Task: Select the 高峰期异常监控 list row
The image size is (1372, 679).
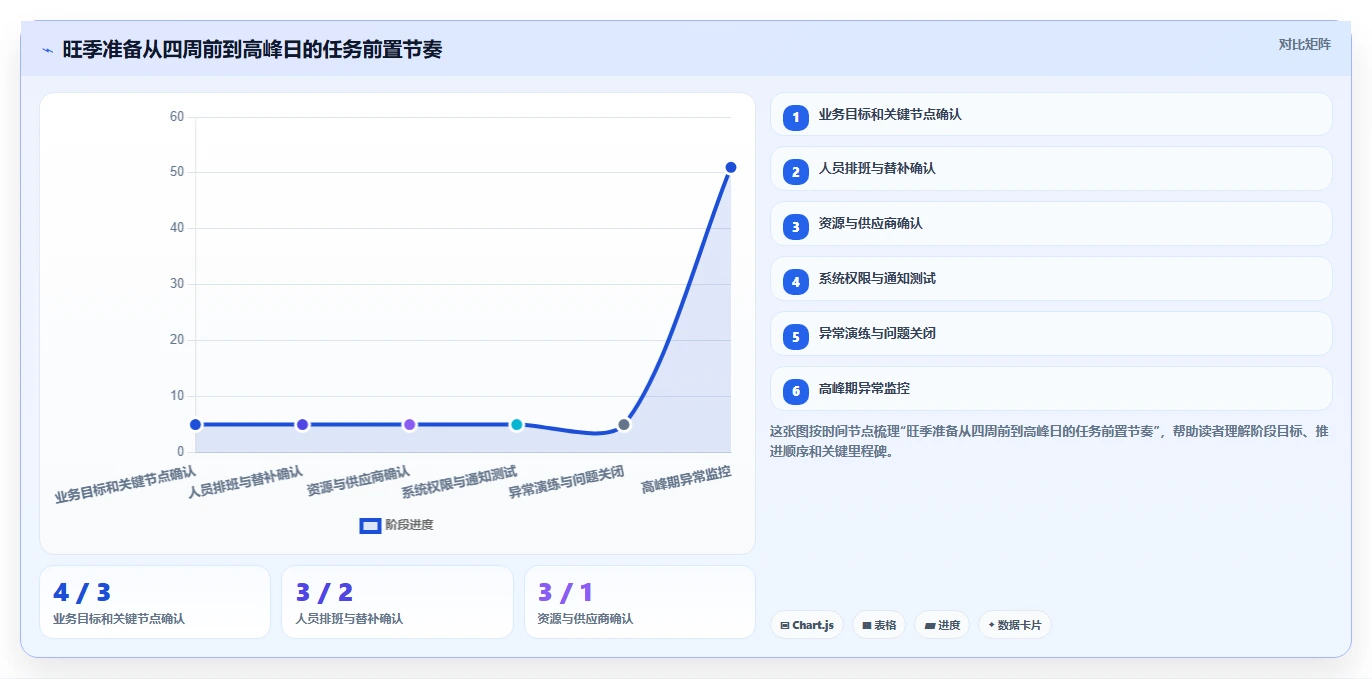Action: 1051,389
